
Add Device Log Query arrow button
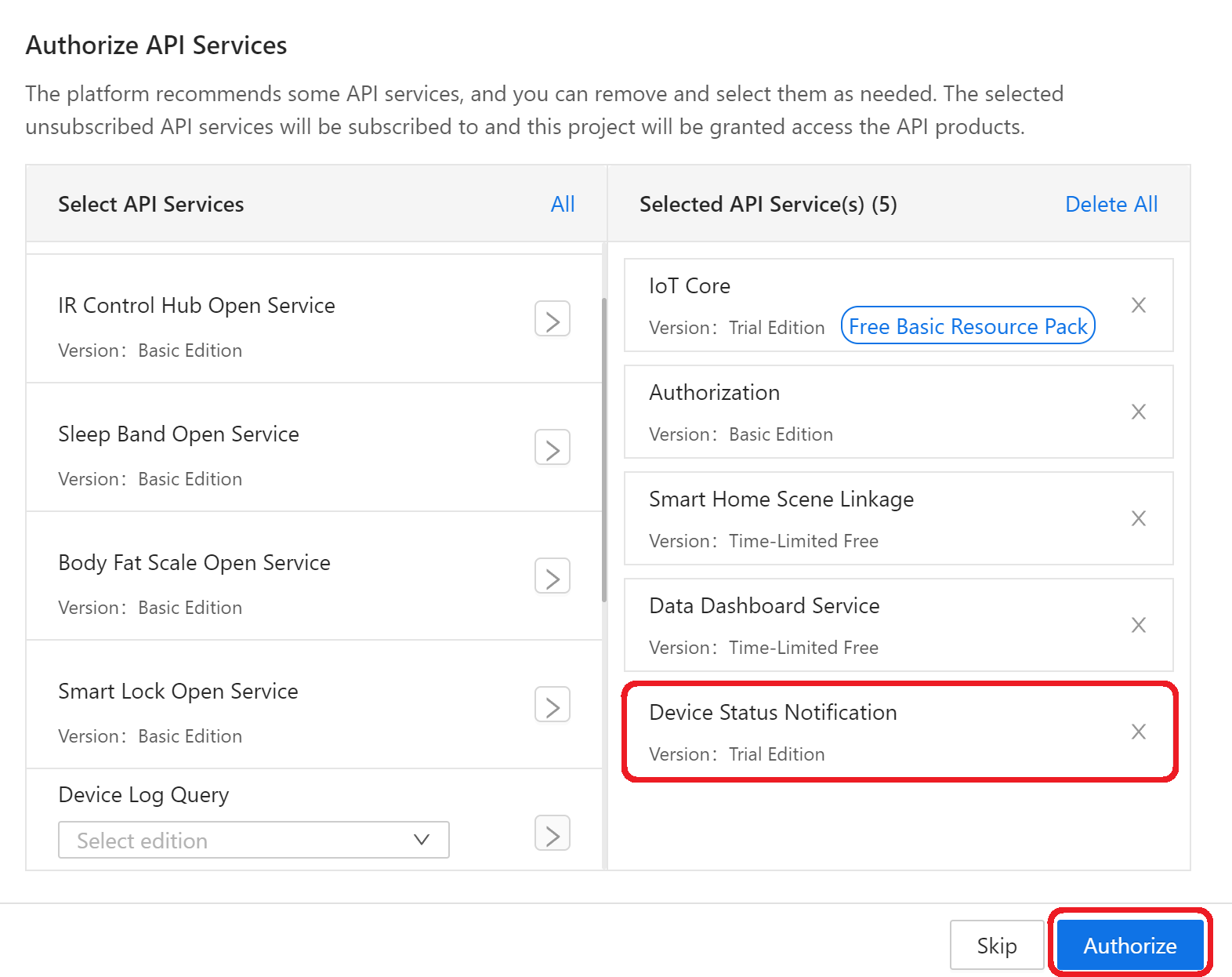coord(553,834)
